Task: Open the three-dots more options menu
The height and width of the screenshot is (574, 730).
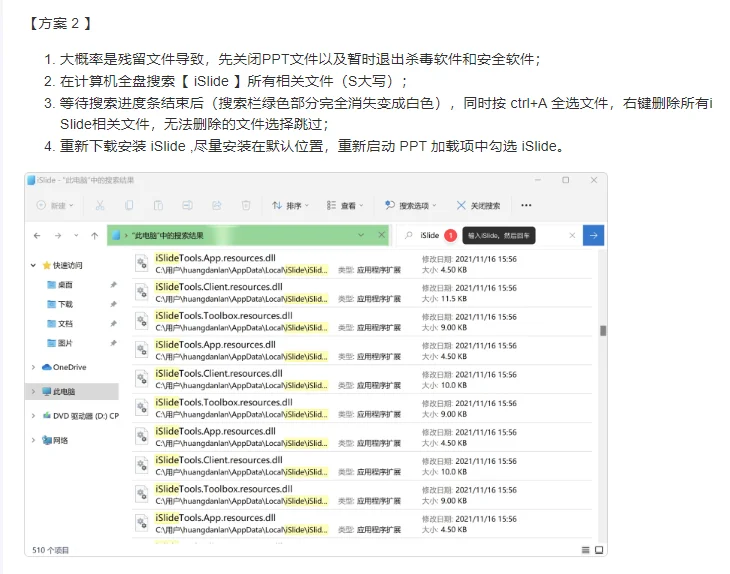Action: 526,205
